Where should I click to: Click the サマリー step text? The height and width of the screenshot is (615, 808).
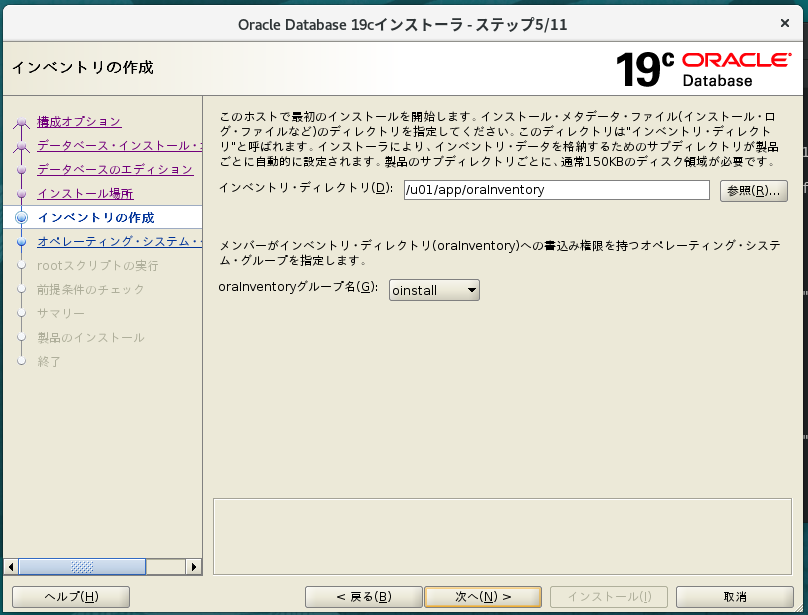[x=61, y=313]
